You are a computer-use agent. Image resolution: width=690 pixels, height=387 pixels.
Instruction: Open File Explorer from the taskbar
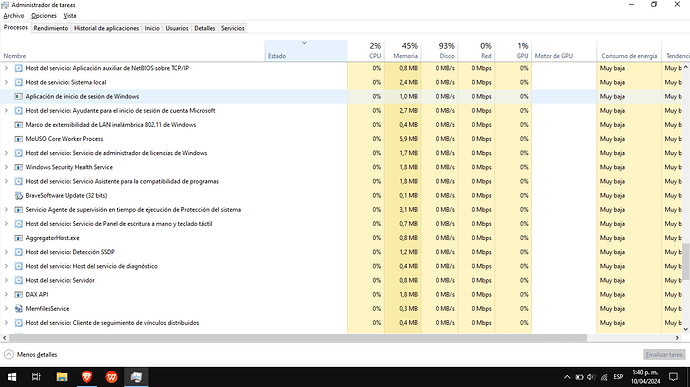(62, 377)
